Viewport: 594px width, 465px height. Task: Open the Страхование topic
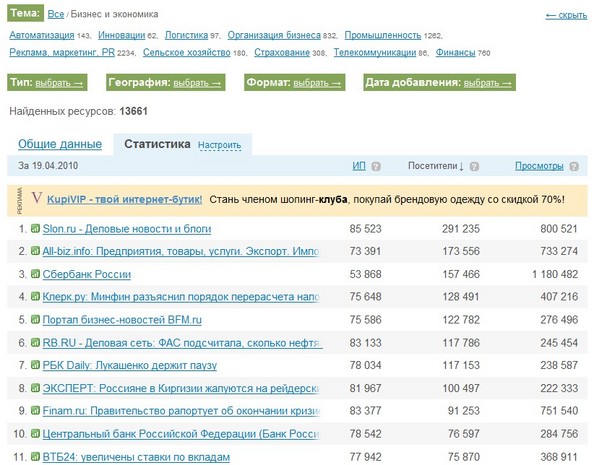click(x=282, y=52)
